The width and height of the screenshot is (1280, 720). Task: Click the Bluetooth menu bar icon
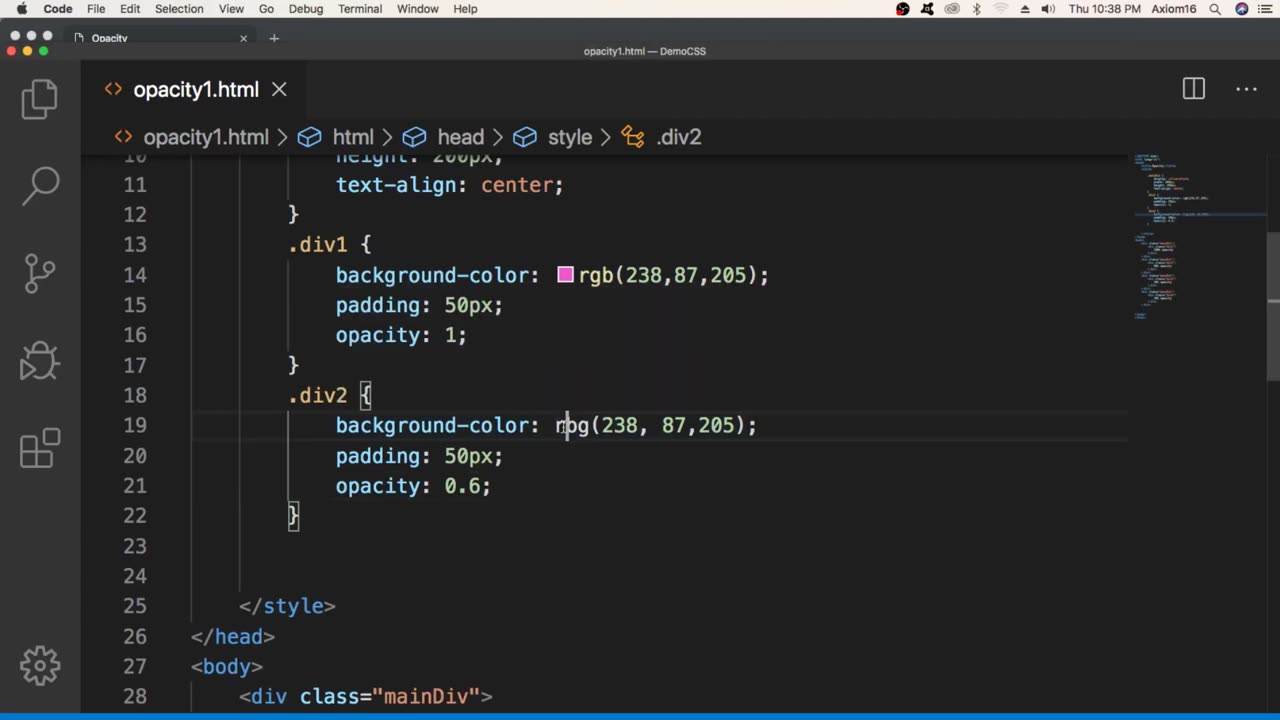[x=976, y=9]
